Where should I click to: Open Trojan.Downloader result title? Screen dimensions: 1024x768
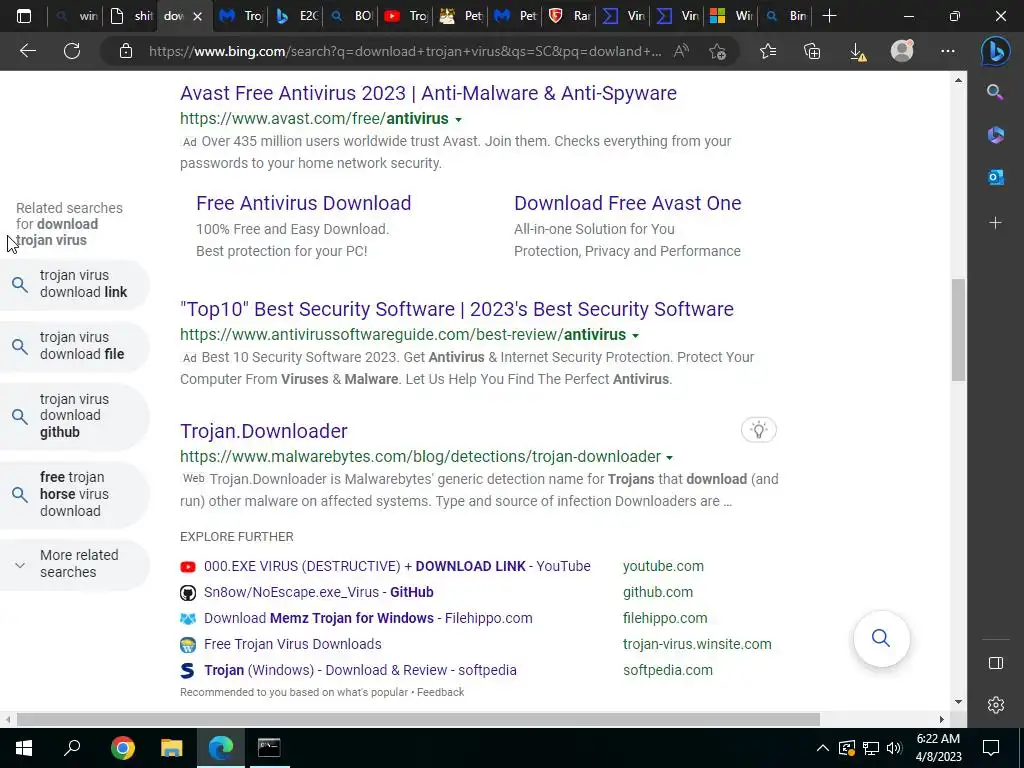tap(264, 431)
